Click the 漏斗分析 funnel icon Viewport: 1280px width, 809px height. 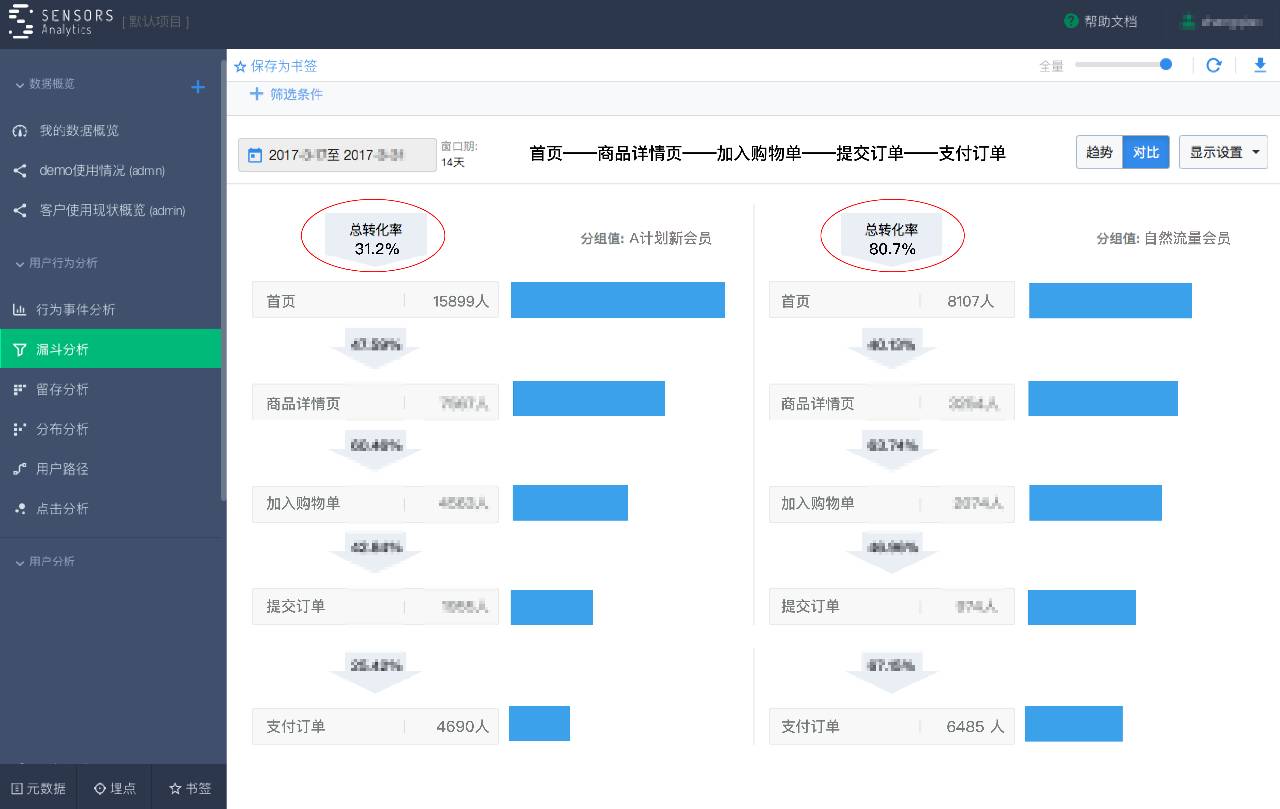pos(20,350)
